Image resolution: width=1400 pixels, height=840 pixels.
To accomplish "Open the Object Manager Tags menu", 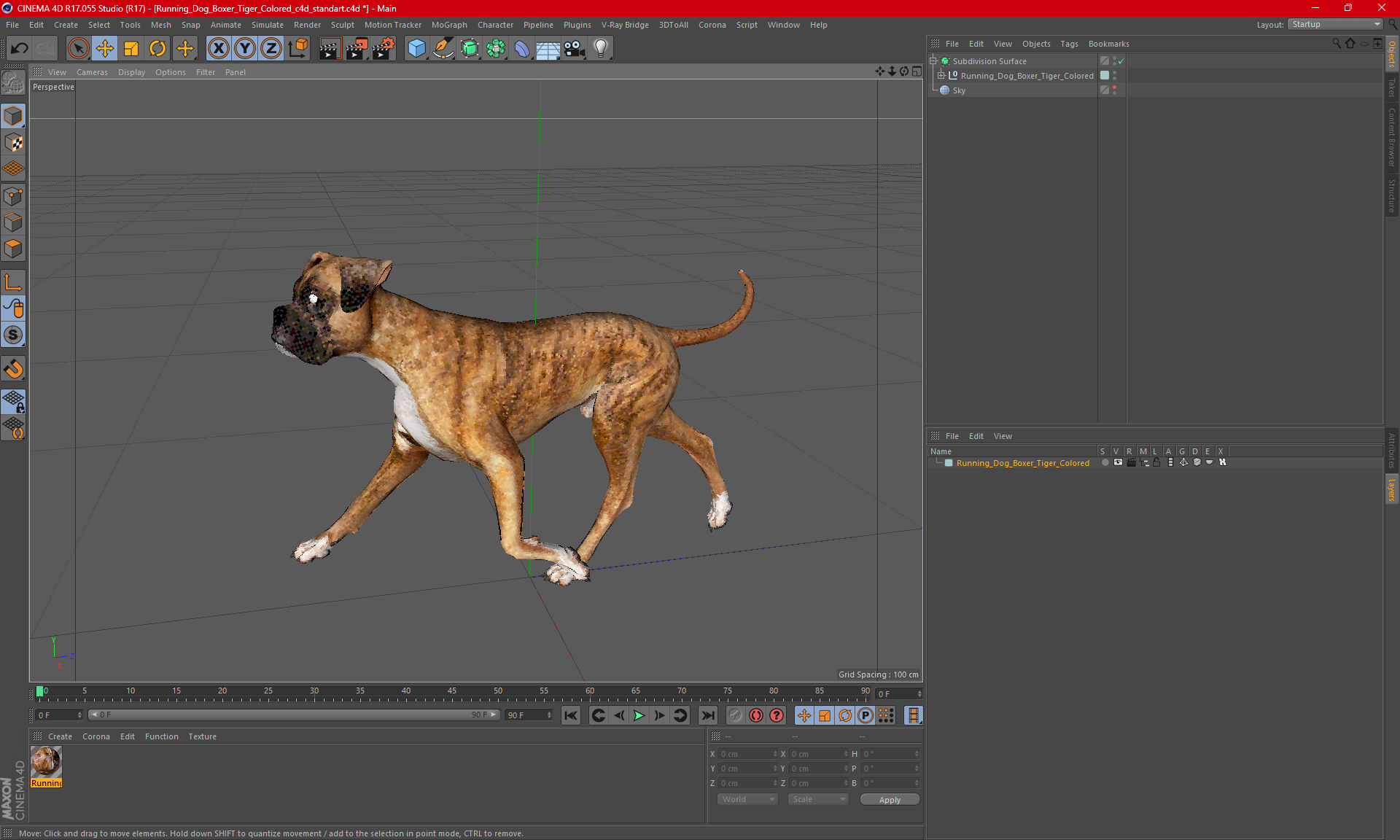I will tap(1069, 44).
